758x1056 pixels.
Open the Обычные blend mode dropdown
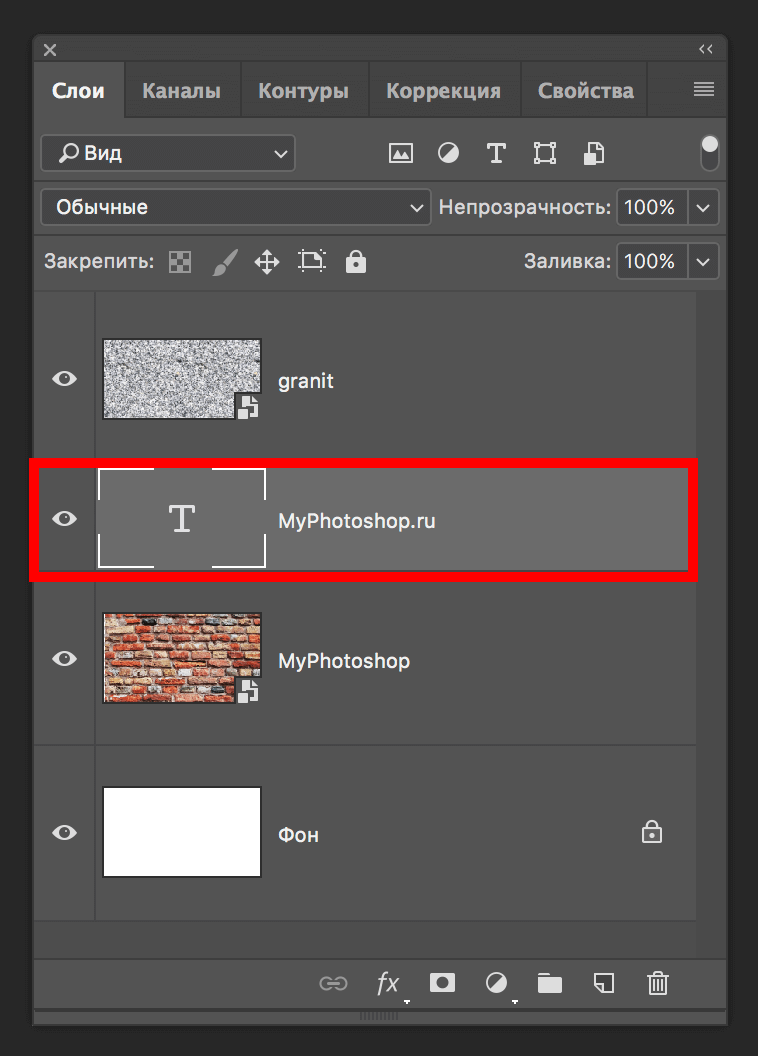coord(236,208)
